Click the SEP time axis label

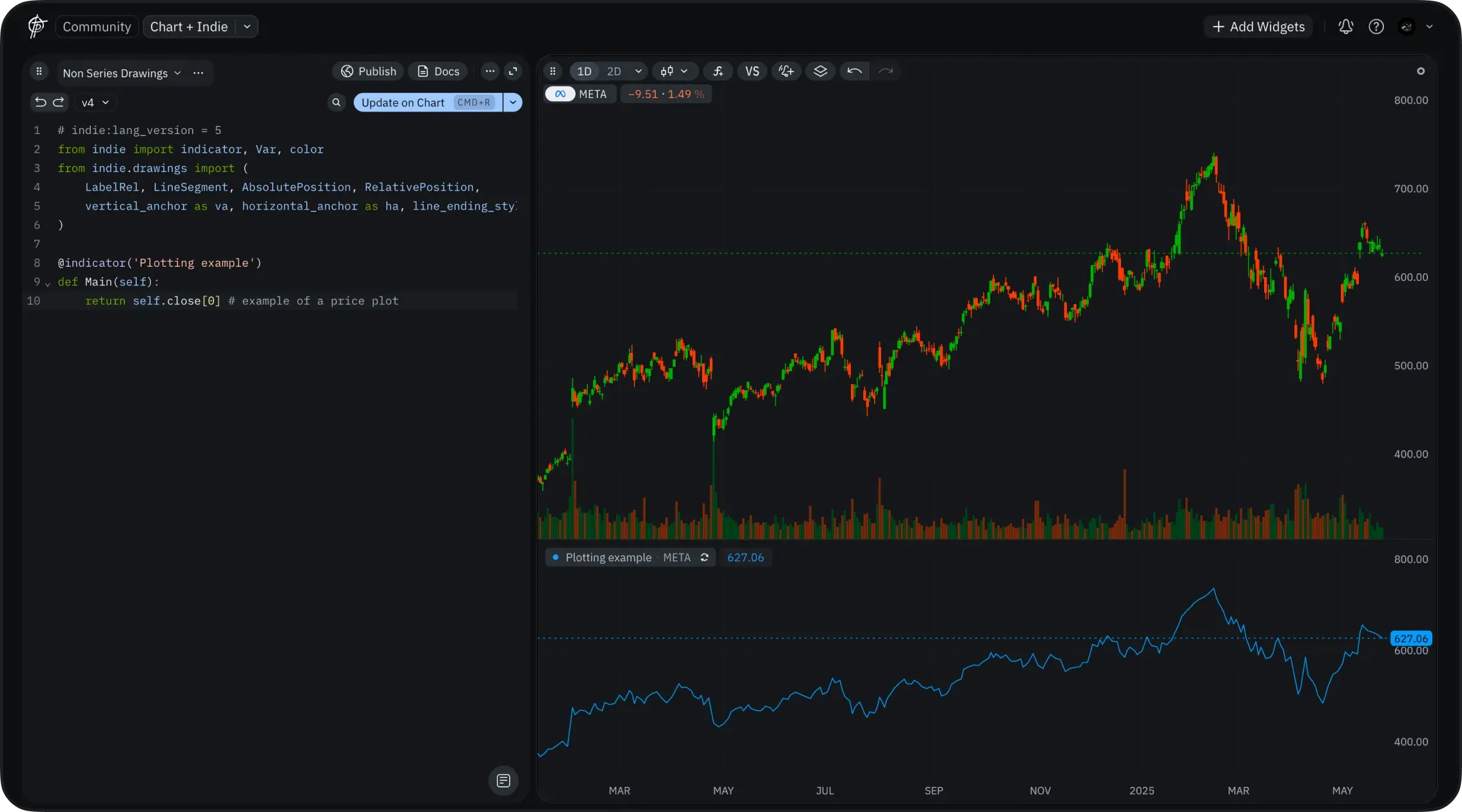click(x=934, y=791)
